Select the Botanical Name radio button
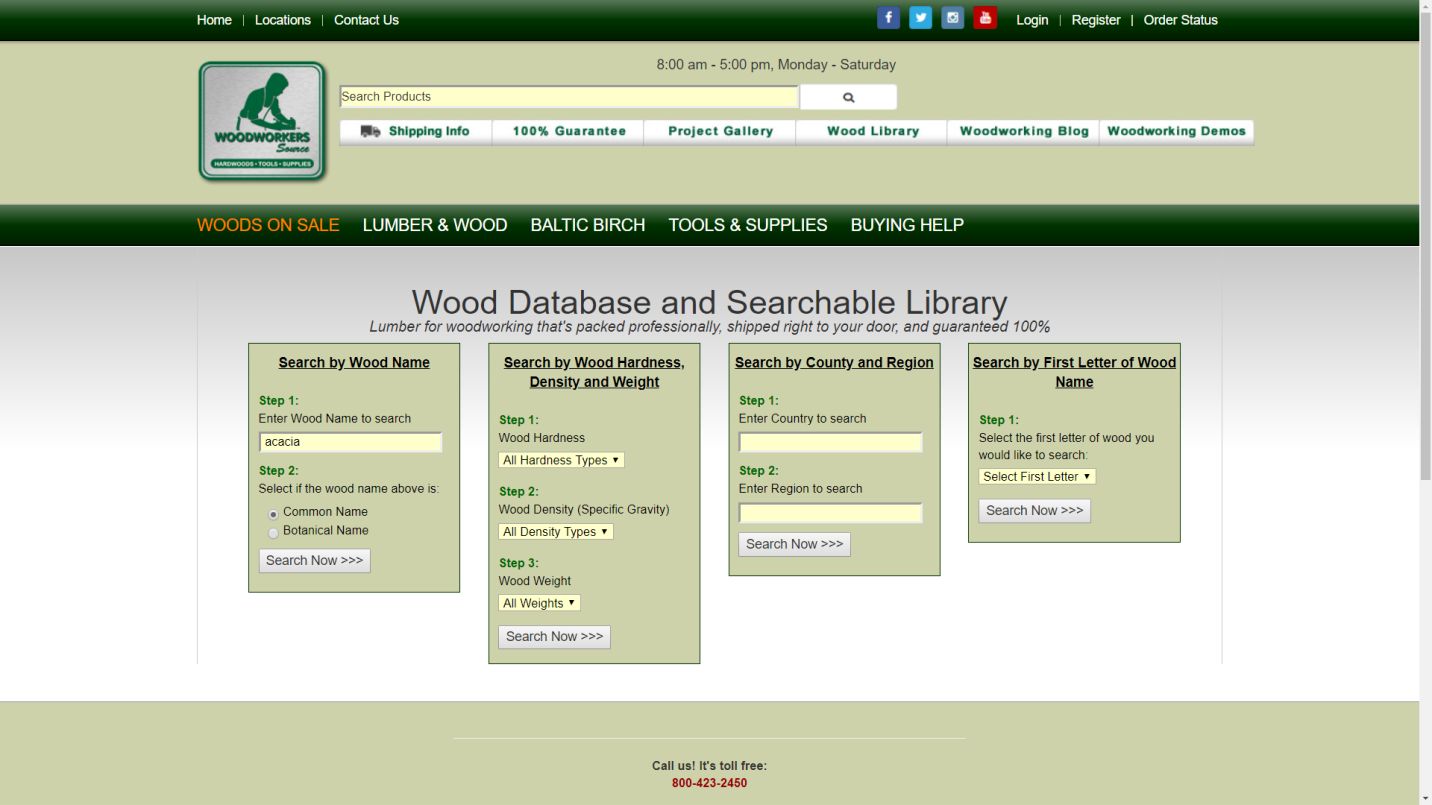 pos(273,533)
